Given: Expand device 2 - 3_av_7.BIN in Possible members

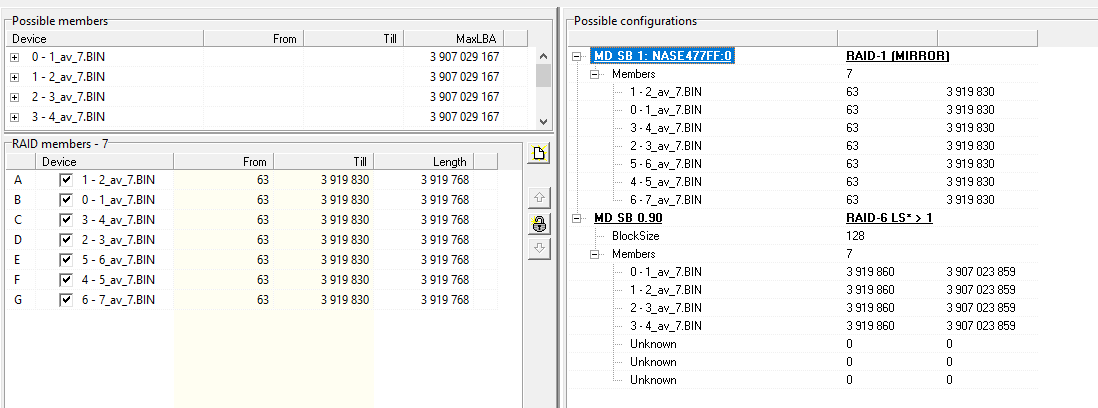Looking at the screenshot, I should click(x=15, y=97).
